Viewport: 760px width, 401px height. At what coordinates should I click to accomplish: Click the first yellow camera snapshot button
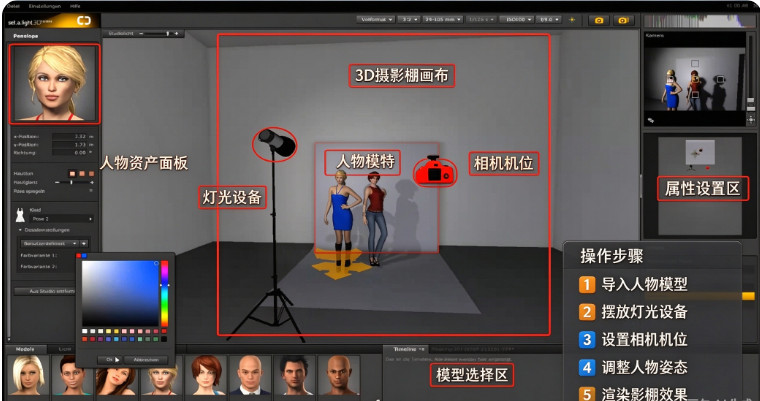click(x=599, y=20)
